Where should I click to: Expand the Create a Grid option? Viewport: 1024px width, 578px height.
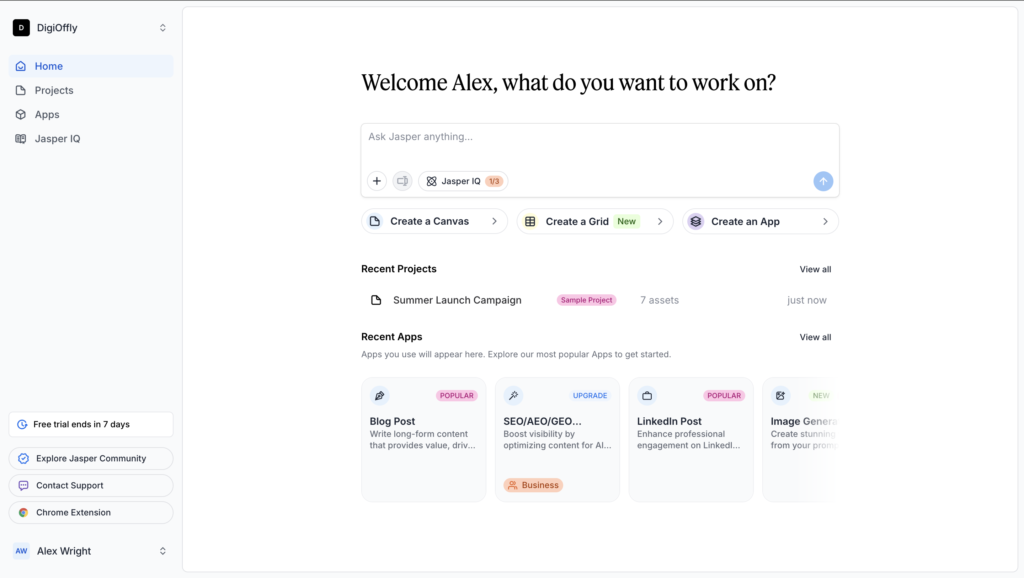pyautogui.click(x=659, y=221)
